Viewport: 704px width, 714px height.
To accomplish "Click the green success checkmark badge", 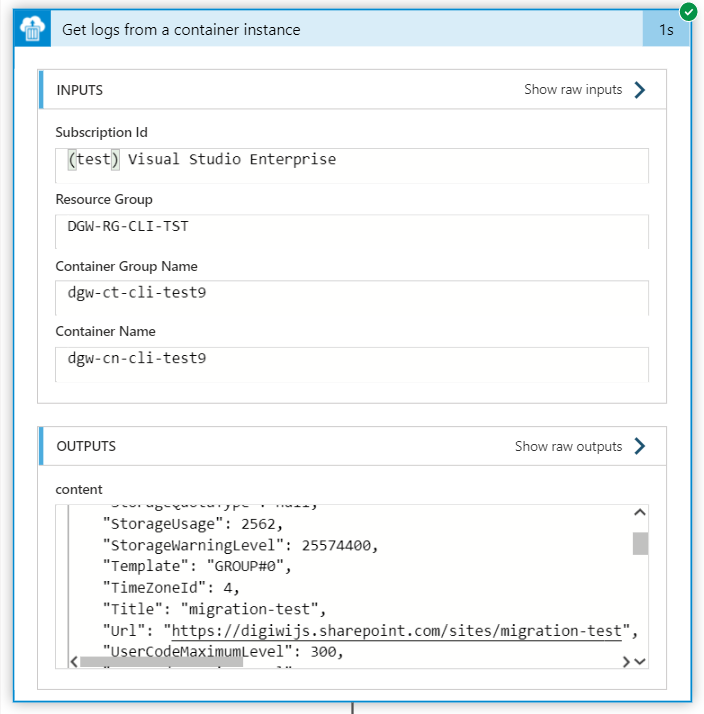I will (x=688, y=12).
